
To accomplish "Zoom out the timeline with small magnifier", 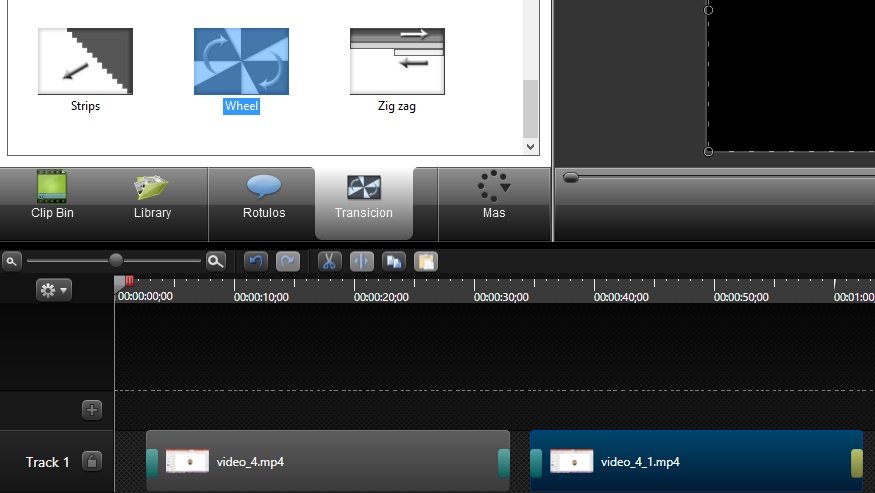I will tap(12, 261).
